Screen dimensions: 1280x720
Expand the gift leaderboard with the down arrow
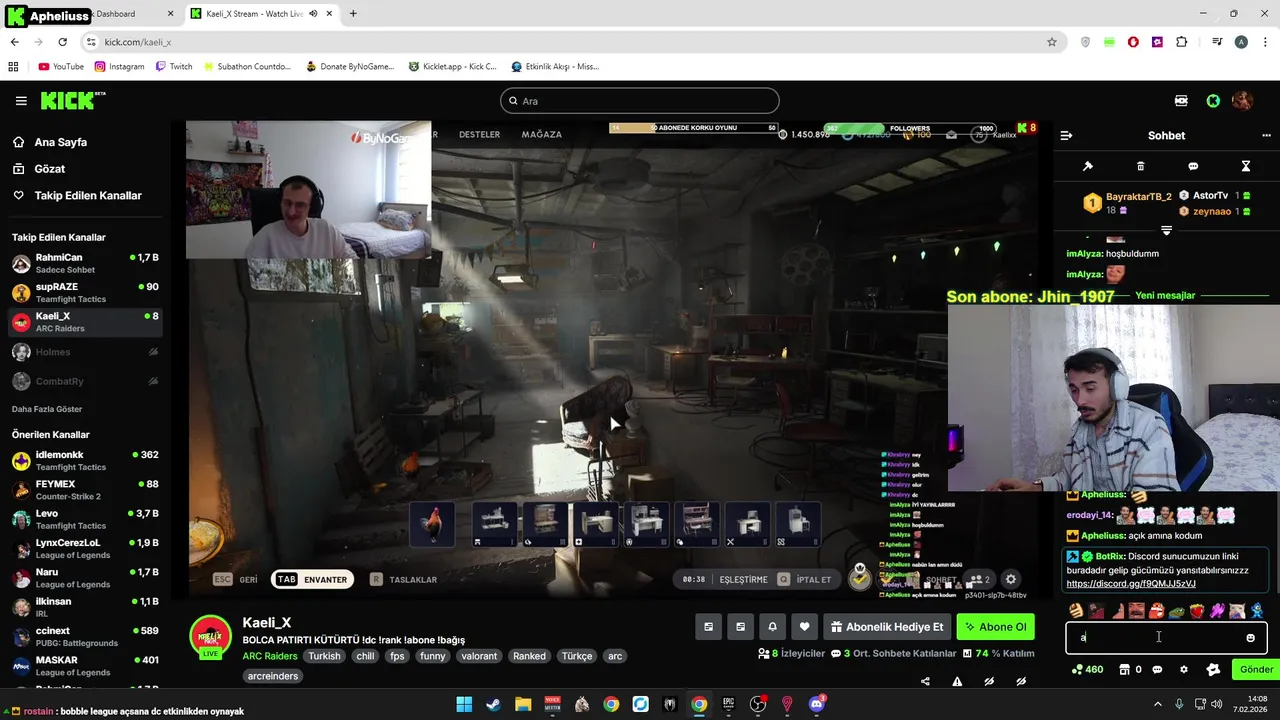tap(1166, 230)
